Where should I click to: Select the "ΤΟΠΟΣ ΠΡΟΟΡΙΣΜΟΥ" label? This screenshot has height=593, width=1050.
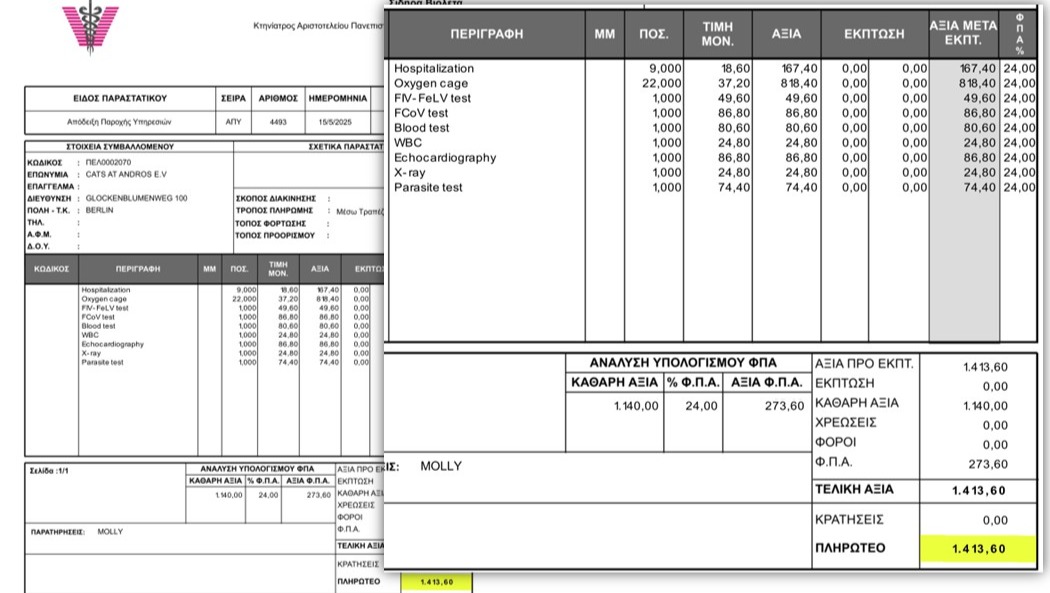point(275,236)
